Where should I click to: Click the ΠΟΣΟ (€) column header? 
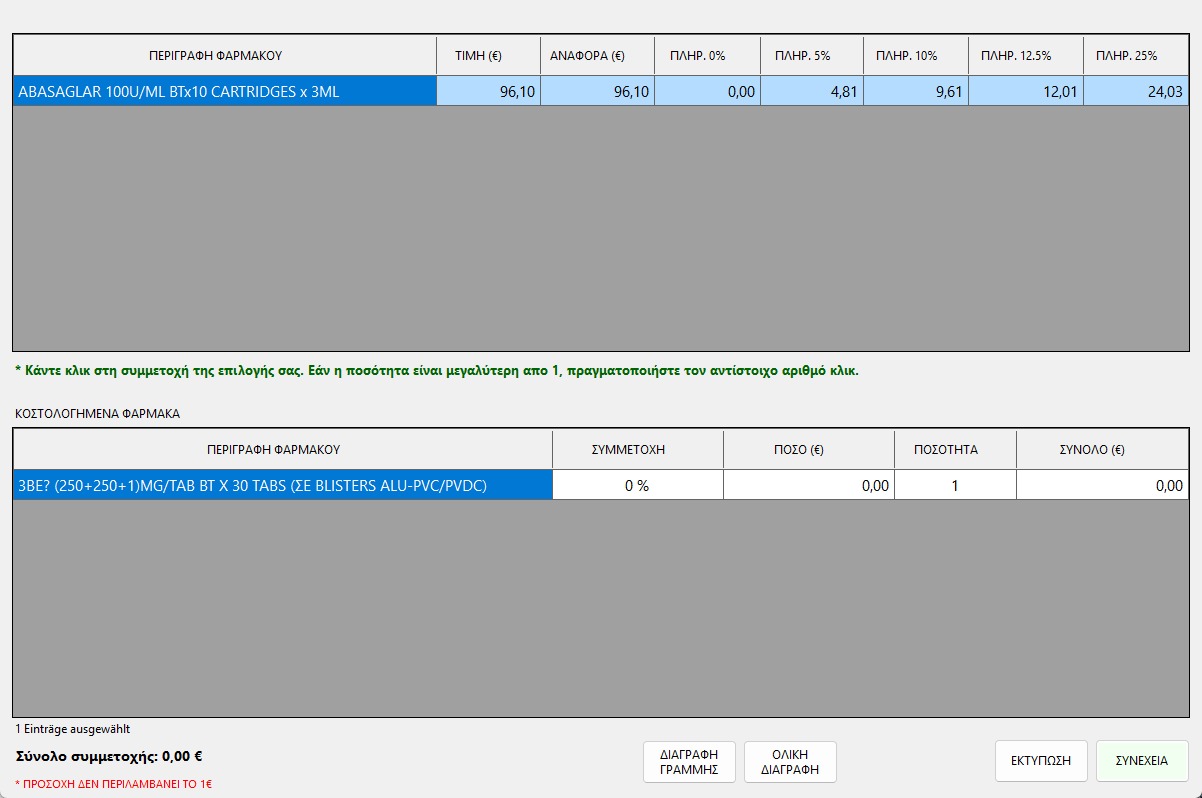tap(809, 450)
